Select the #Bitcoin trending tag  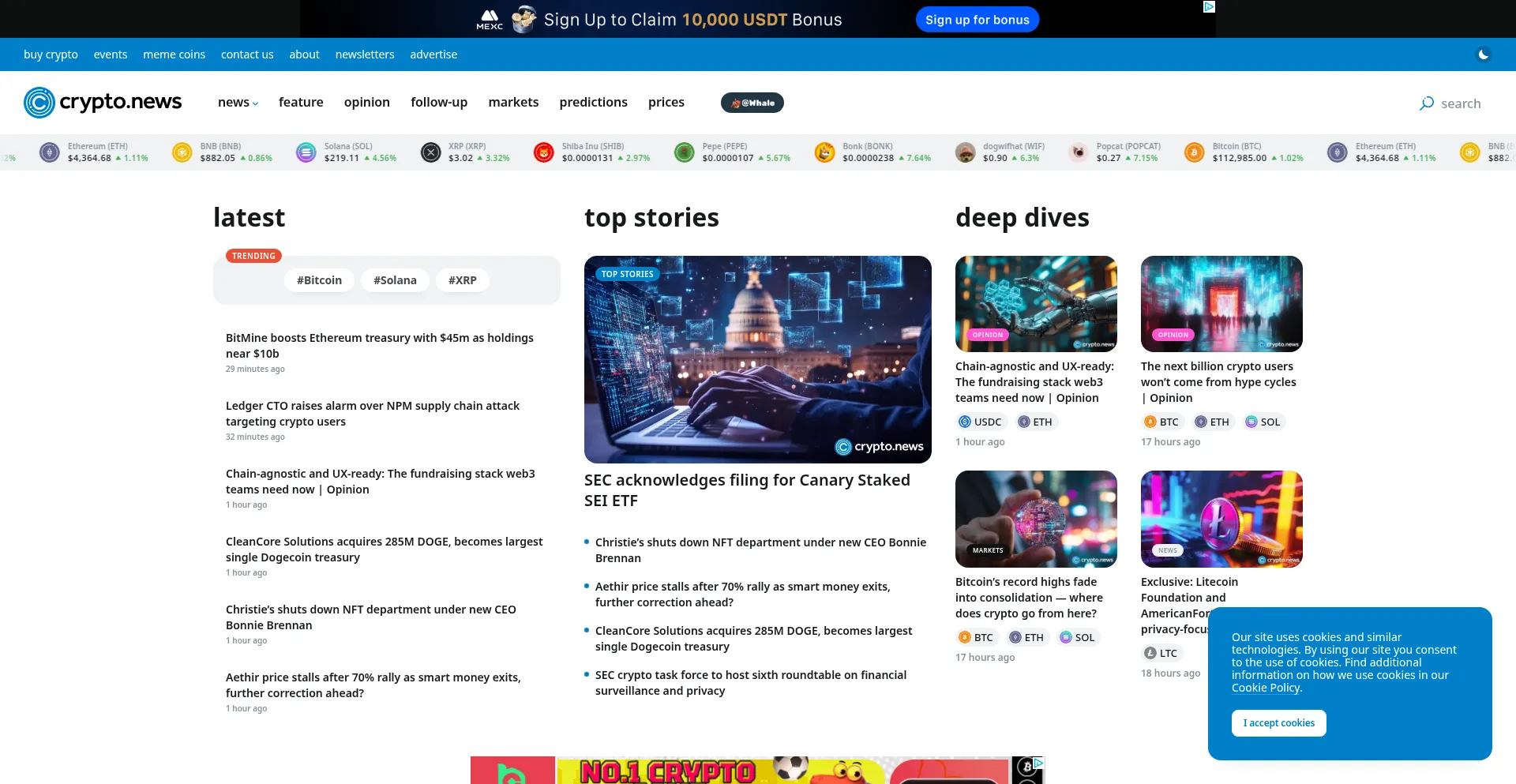click(x=319, y=280)
